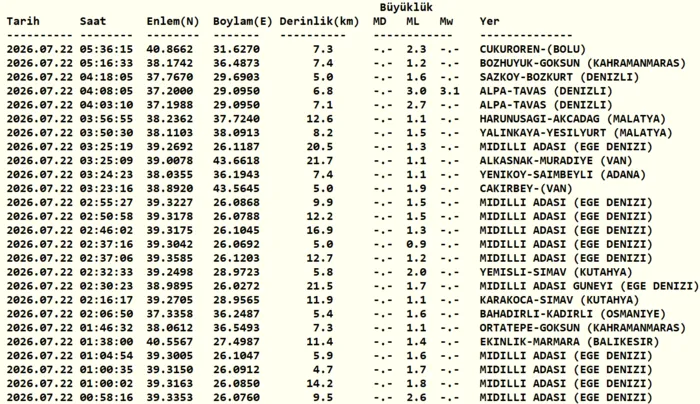
Task: Click the Saat column header
Action: click(93, 21)
